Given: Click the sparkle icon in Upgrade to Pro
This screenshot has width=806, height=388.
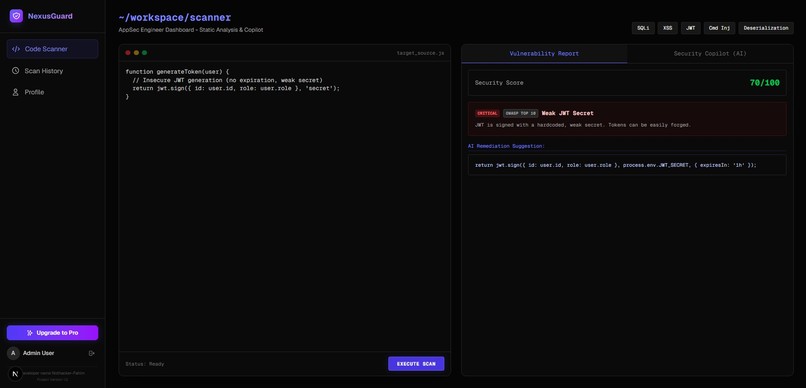Looking at the screenshot, I should [x=30, y=332].
